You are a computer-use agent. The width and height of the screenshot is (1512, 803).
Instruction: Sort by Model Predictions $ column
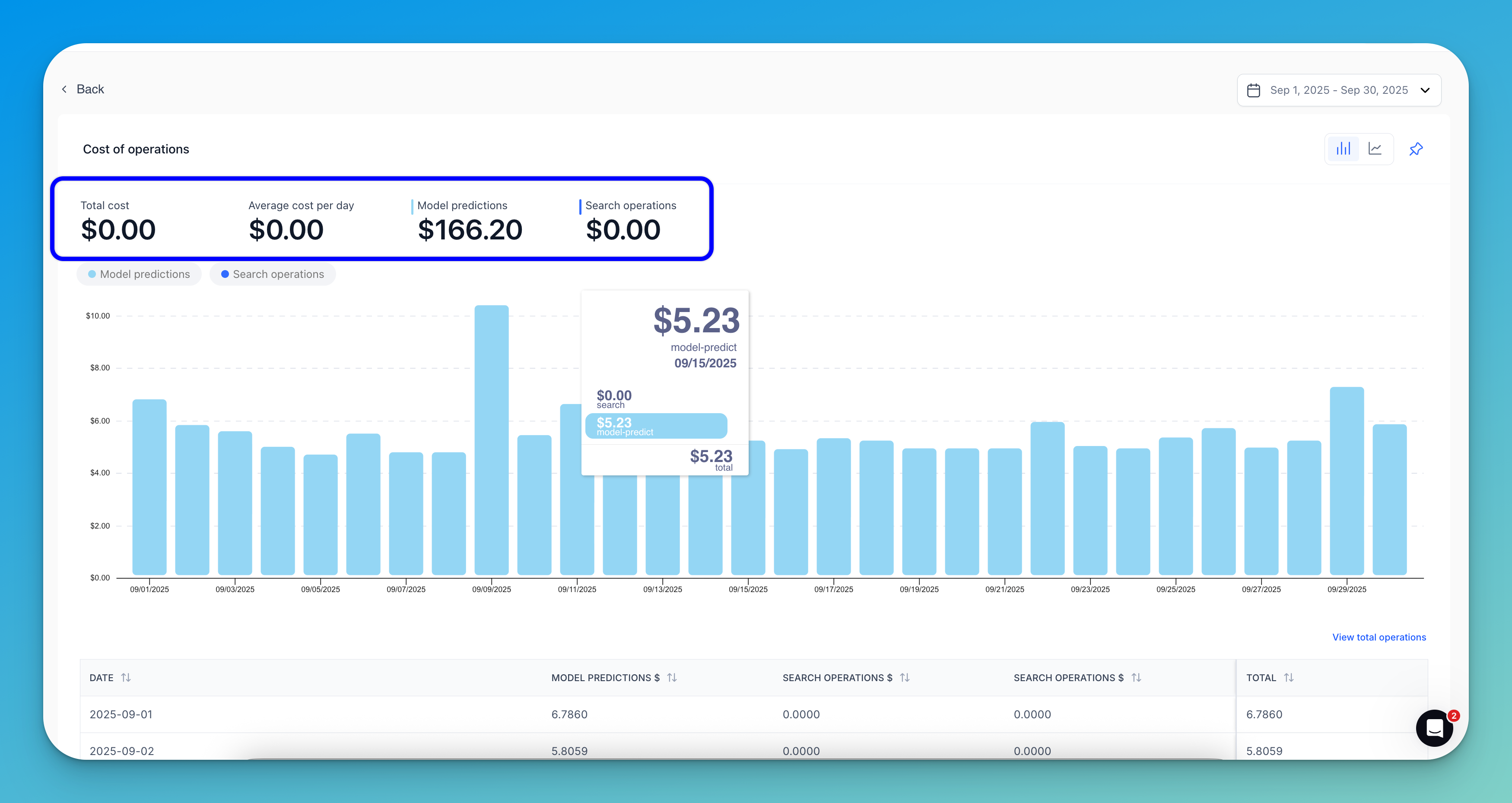tap(672, 677)
